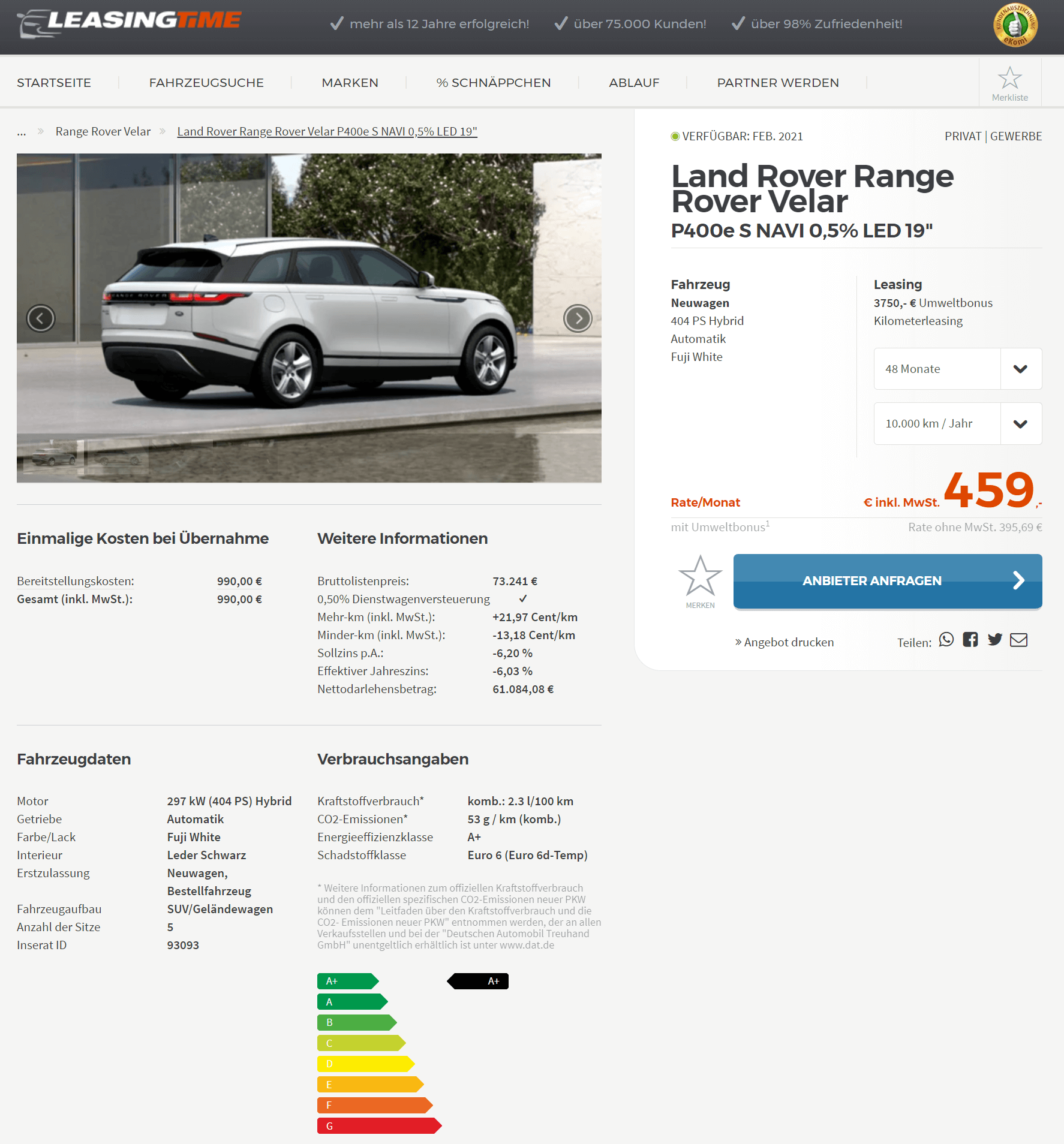
Task: Click the 459 monthly rate price
Action: click(989, 490)
